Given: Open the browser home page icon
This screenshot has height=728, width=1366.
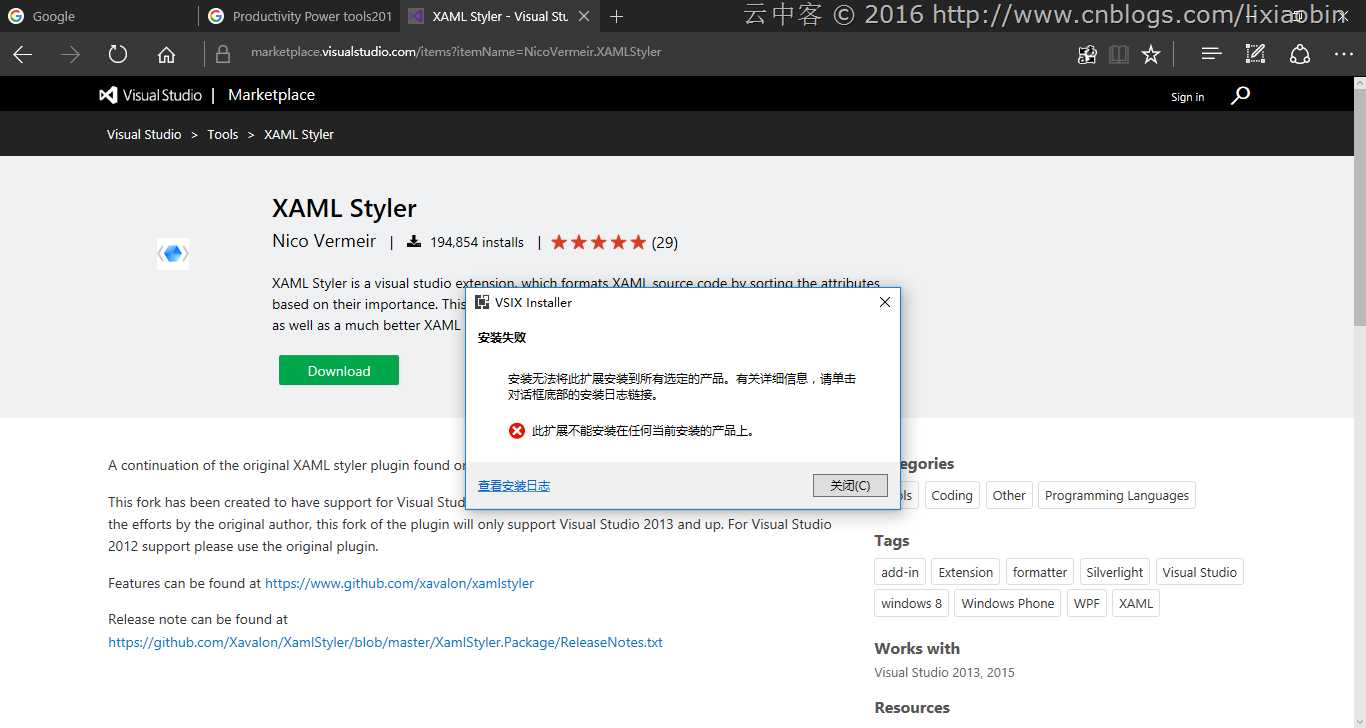Looking at the screenshot, I should tap(166, 55).
